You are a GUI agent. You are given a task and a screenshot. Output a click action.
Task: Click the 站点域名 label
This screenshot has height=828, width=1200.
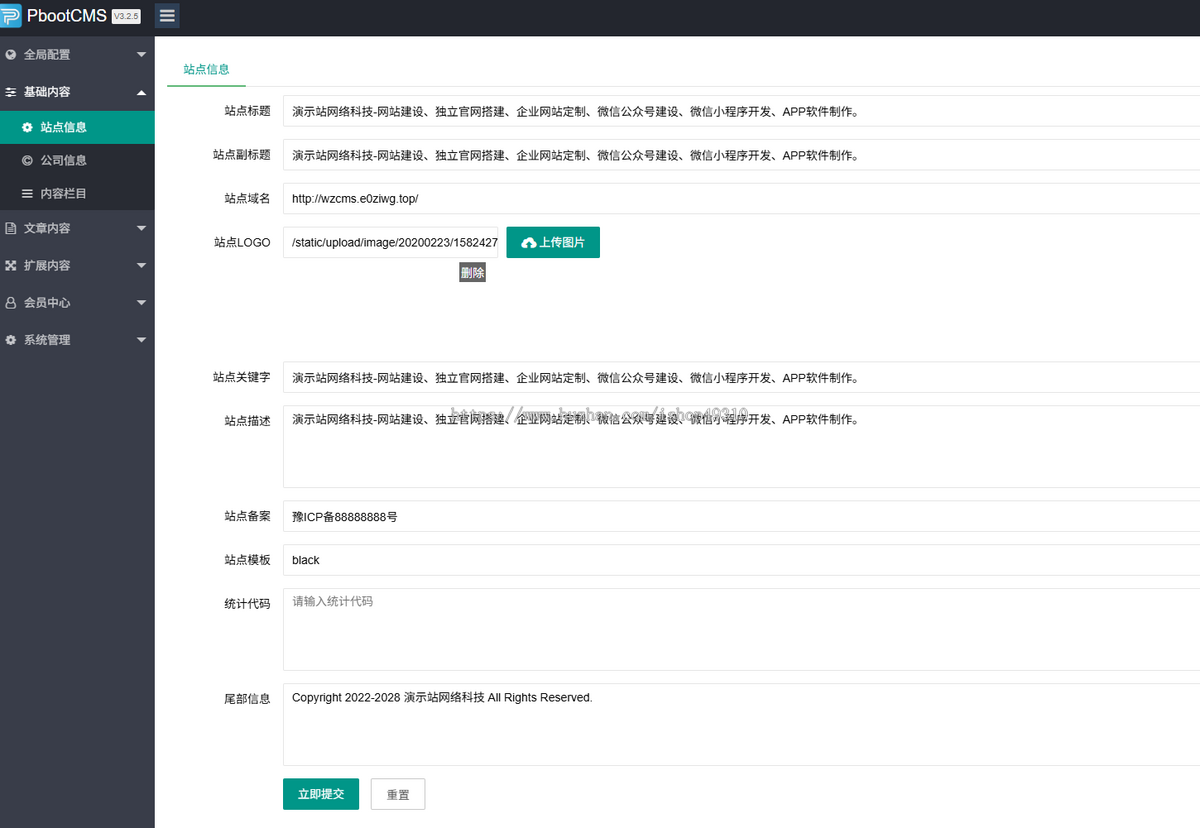click(x=247, y=199)
